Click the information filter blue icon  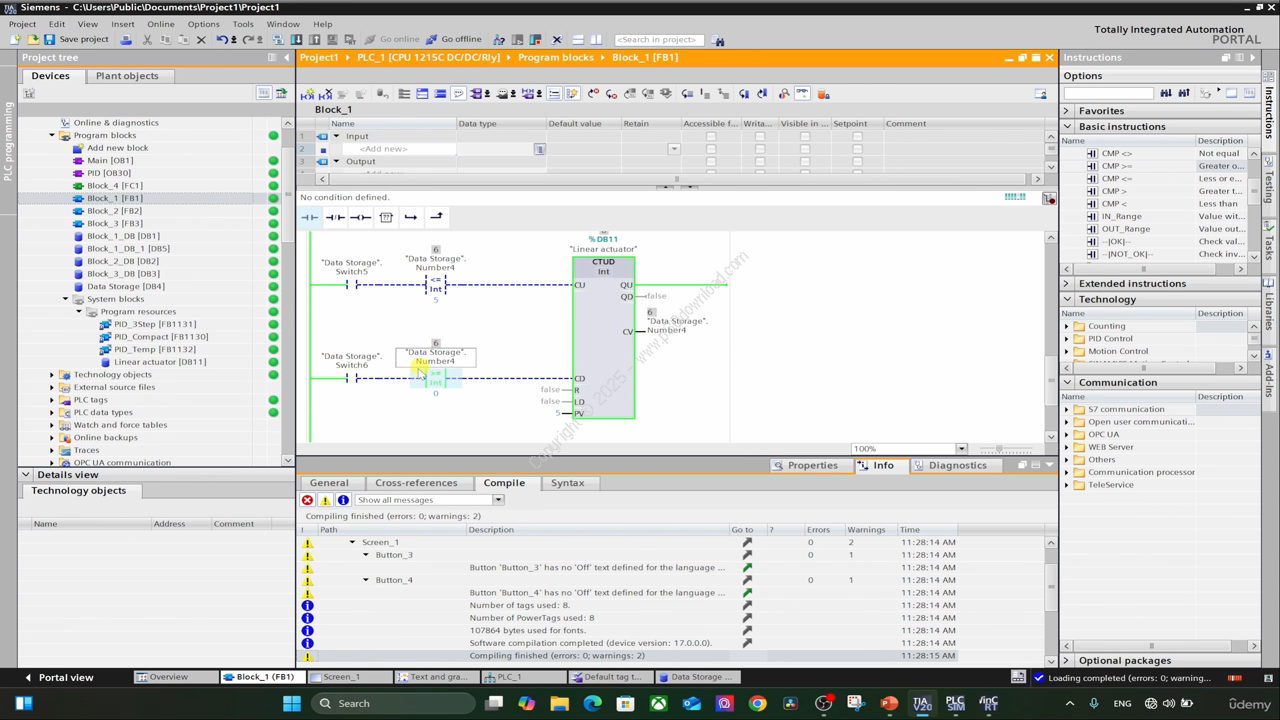click(343, 500)
